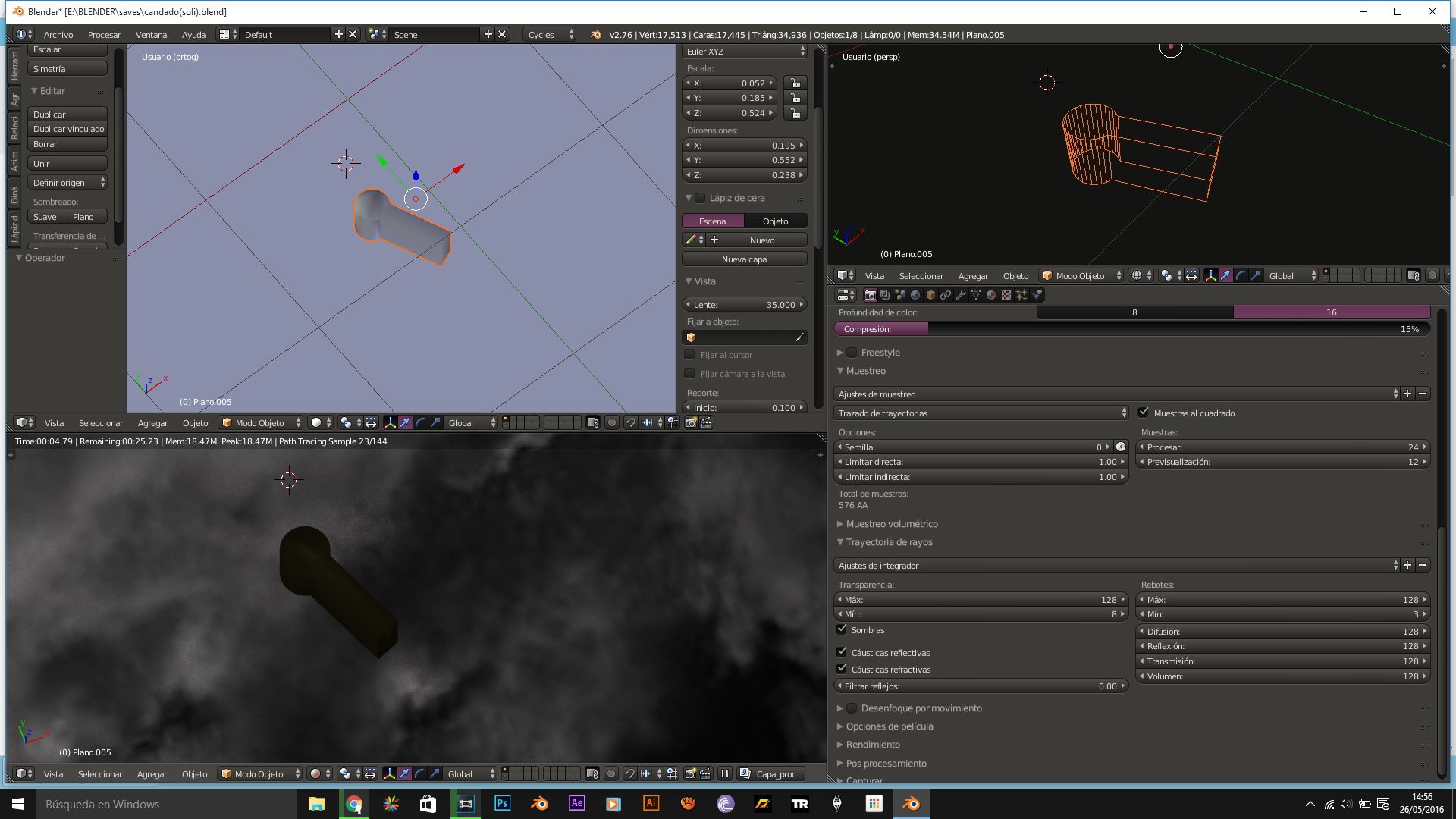1456x819 pixels.
Task: Expand the Rendimiento panel
Action: point(873,745)
